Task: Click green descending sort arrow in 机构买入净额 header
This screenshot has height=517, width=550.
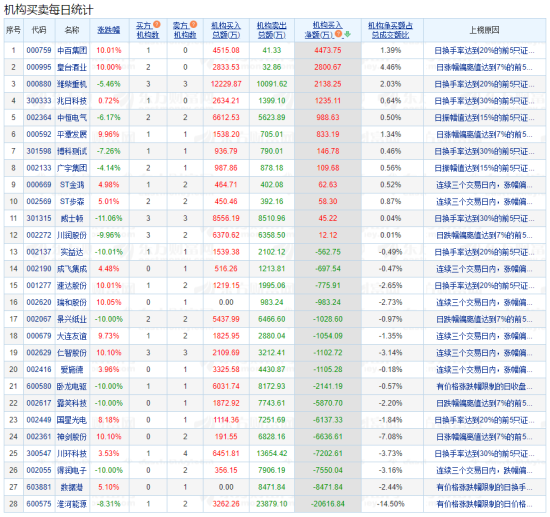Action: (347, 34)
